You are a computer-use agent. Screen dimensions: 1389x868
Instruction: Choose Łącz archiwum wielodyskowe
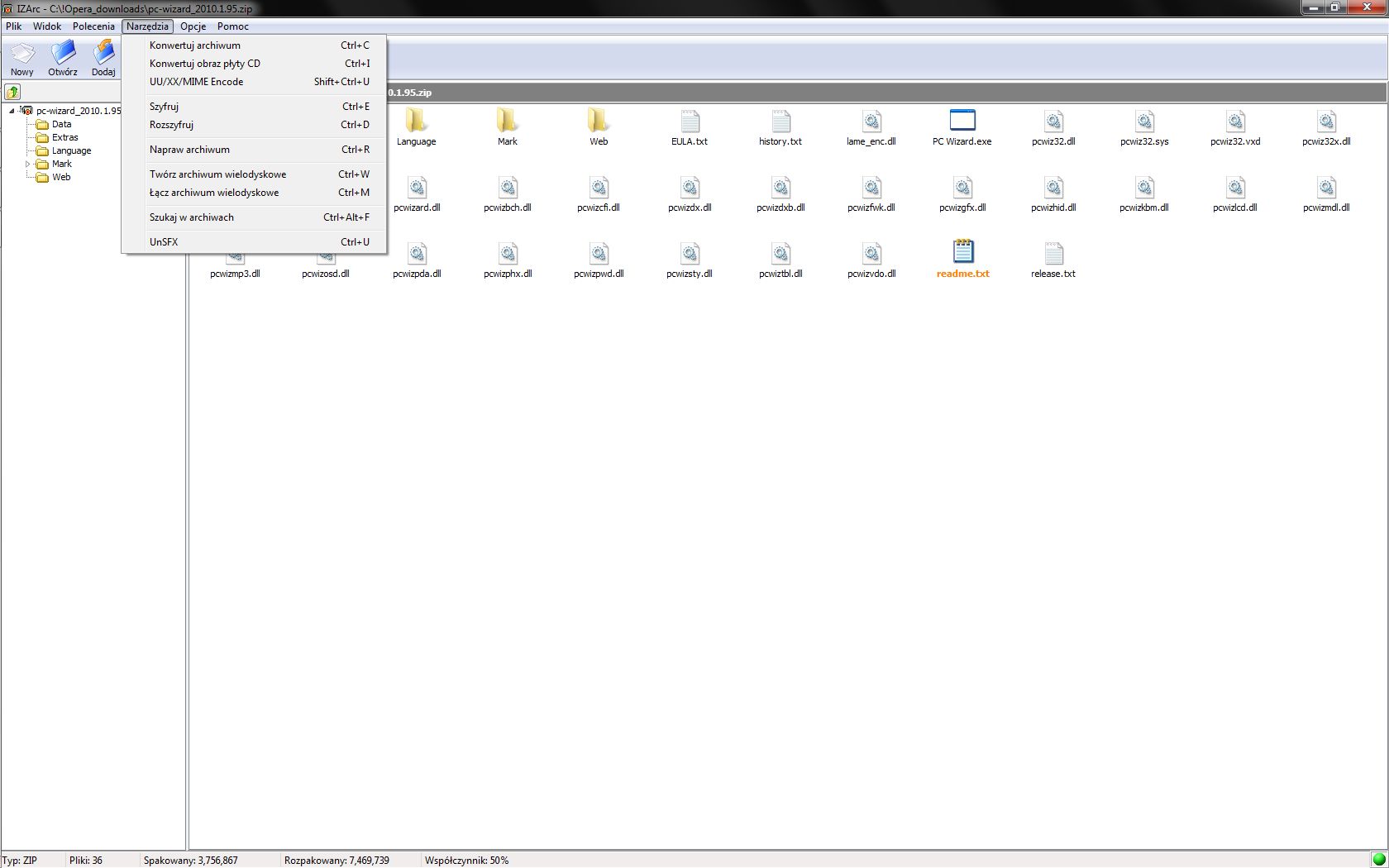pos(254,193)
